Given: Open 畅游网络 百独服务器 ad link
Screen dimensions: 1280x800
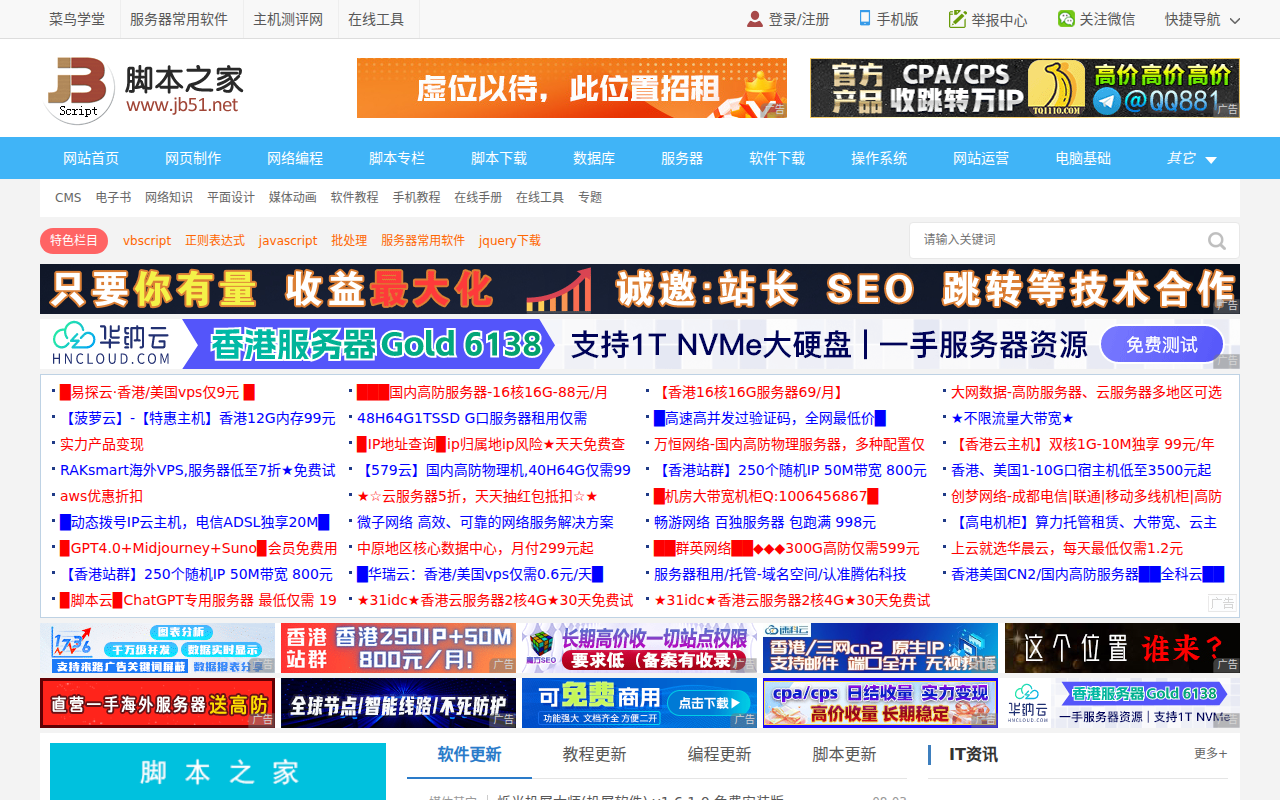Looking at the screenshot, I should coord(765,522).
